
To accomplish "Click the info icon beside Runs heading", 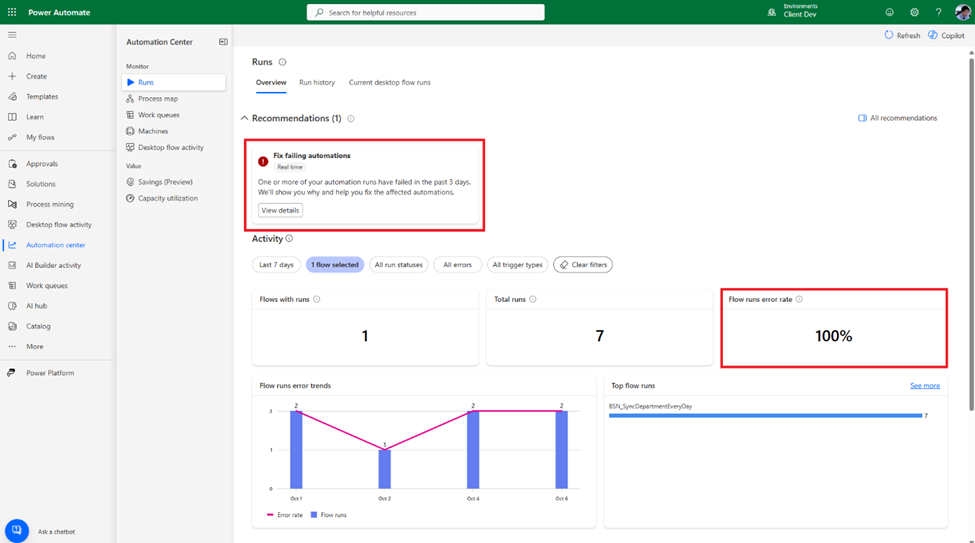I will click(x=282, y=62).
